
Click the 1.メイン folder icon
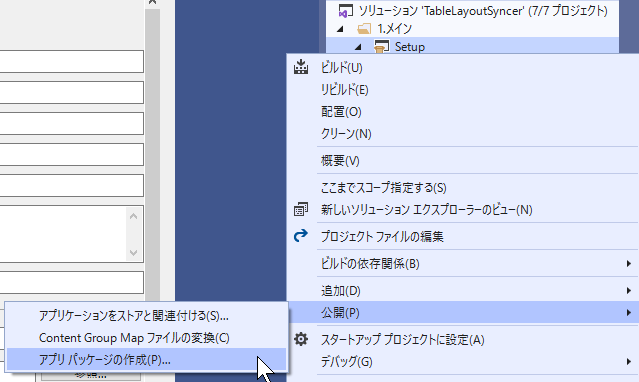(364, 29)
